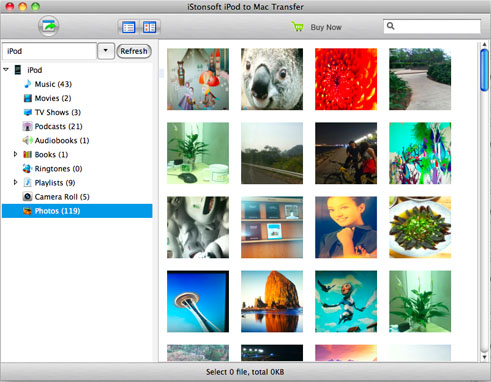Expand the Playlists node
The height and width of the screenshot is (382, 491).
coord(15,182)
